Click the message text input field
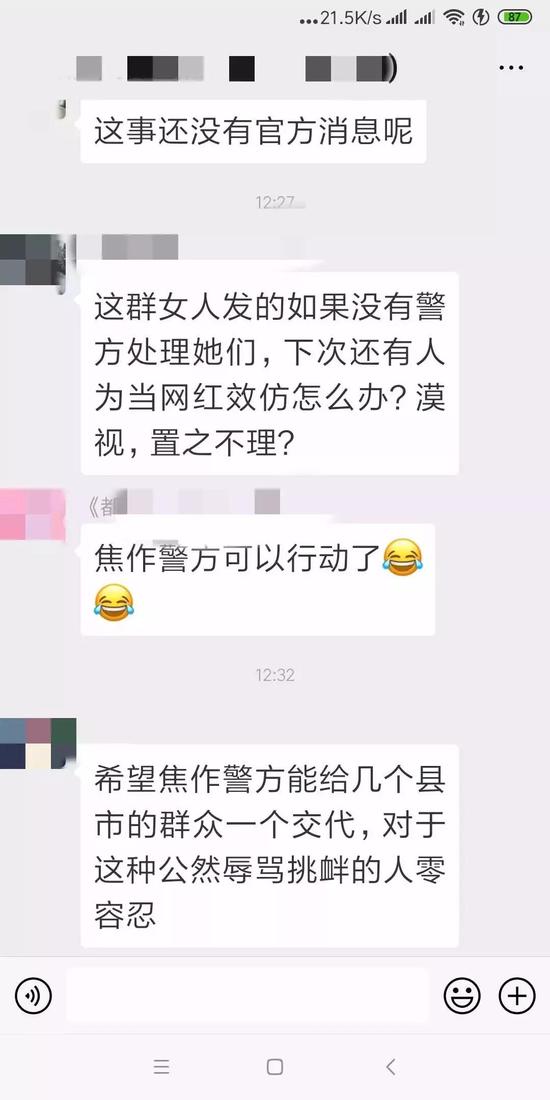 (248, 995)
